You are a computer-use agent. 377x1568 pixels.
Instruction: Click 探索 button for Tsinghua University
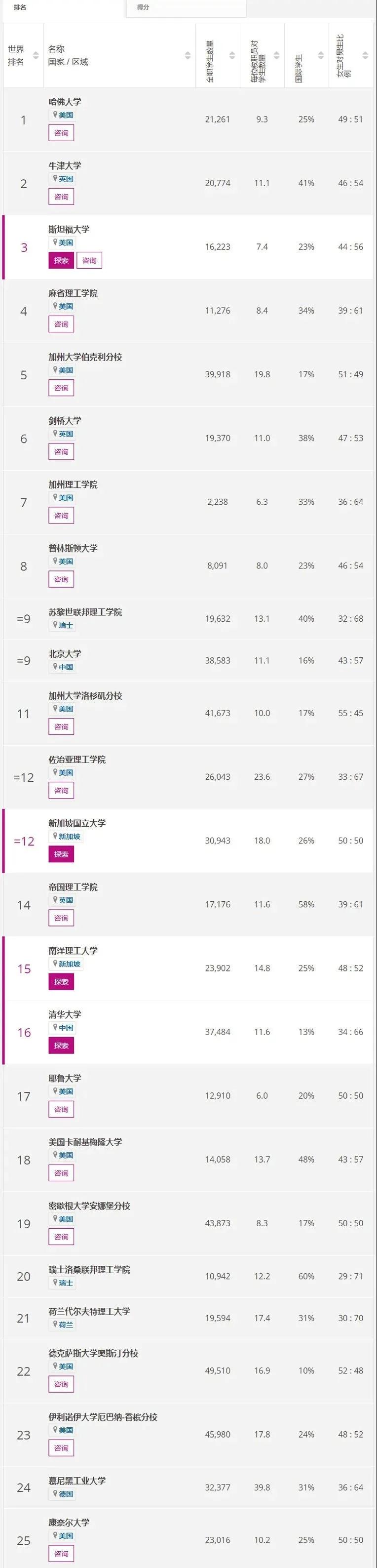pyautogui.click(x=61, y=1045)
